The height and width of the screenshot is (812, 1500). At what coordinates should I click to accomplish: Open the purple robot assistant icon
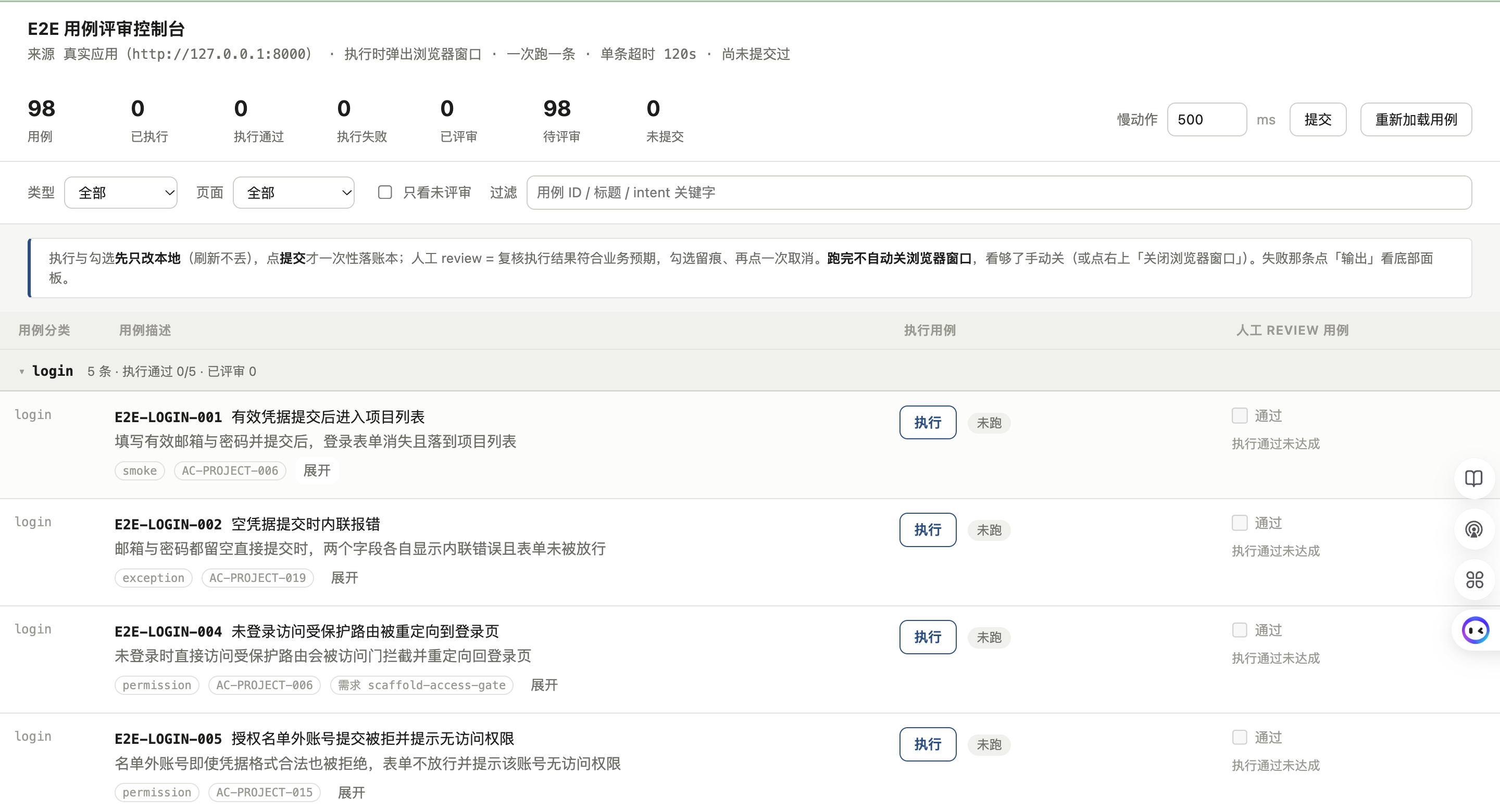pos(1476,630)
